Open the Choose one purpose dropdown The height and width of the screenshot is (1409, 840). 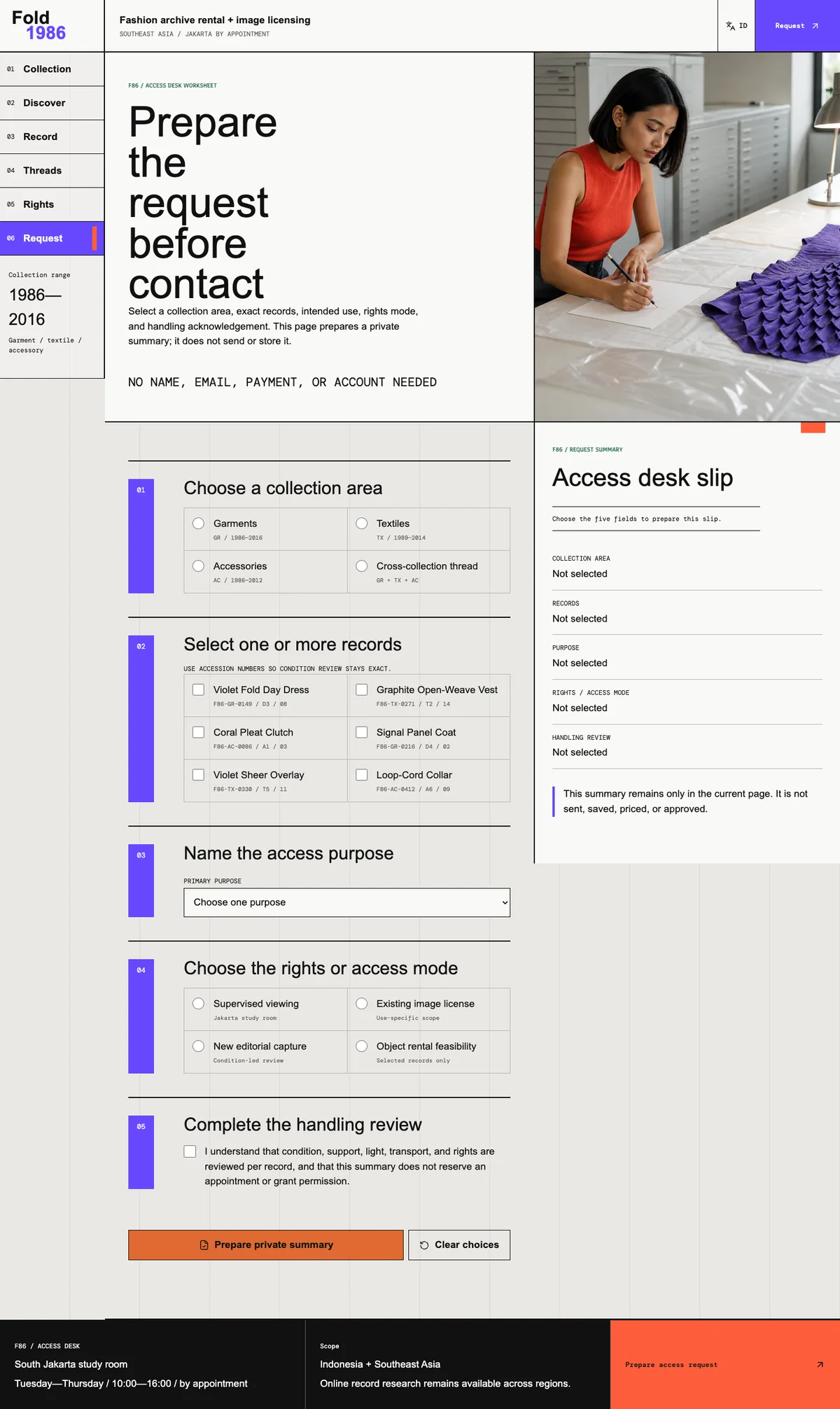pyautogui.click(x=347, y=903)
